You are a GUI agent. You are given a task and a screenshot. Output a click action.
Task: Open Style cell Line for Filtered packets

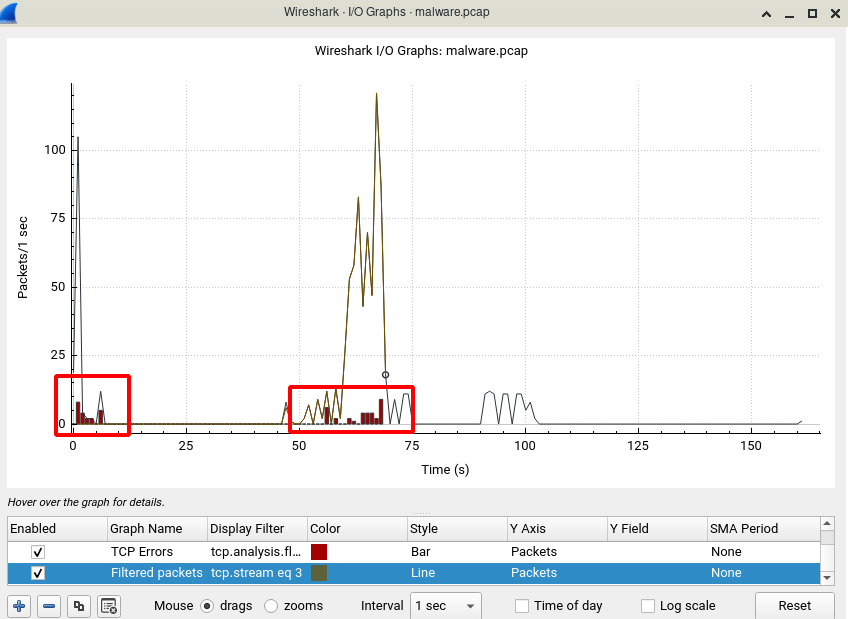458,573
